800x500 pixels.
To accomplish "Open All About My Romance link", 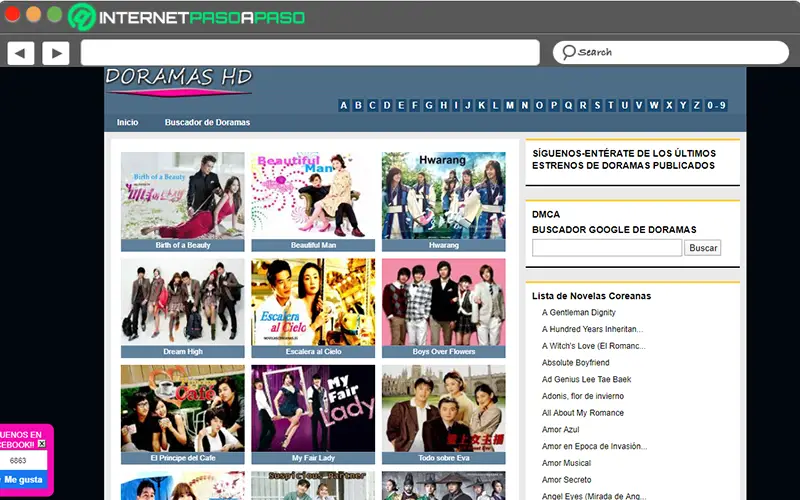I will (x=583, y=413).
